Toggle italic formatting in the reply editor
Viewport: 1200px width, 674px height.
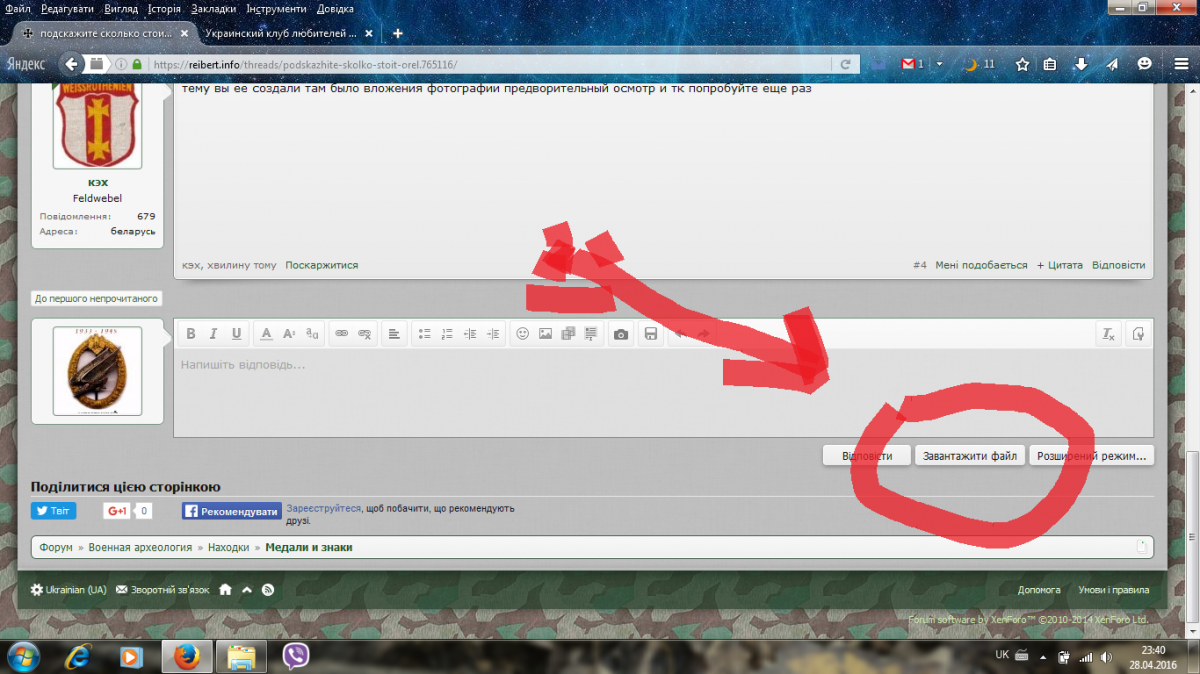tap(213, 334)
